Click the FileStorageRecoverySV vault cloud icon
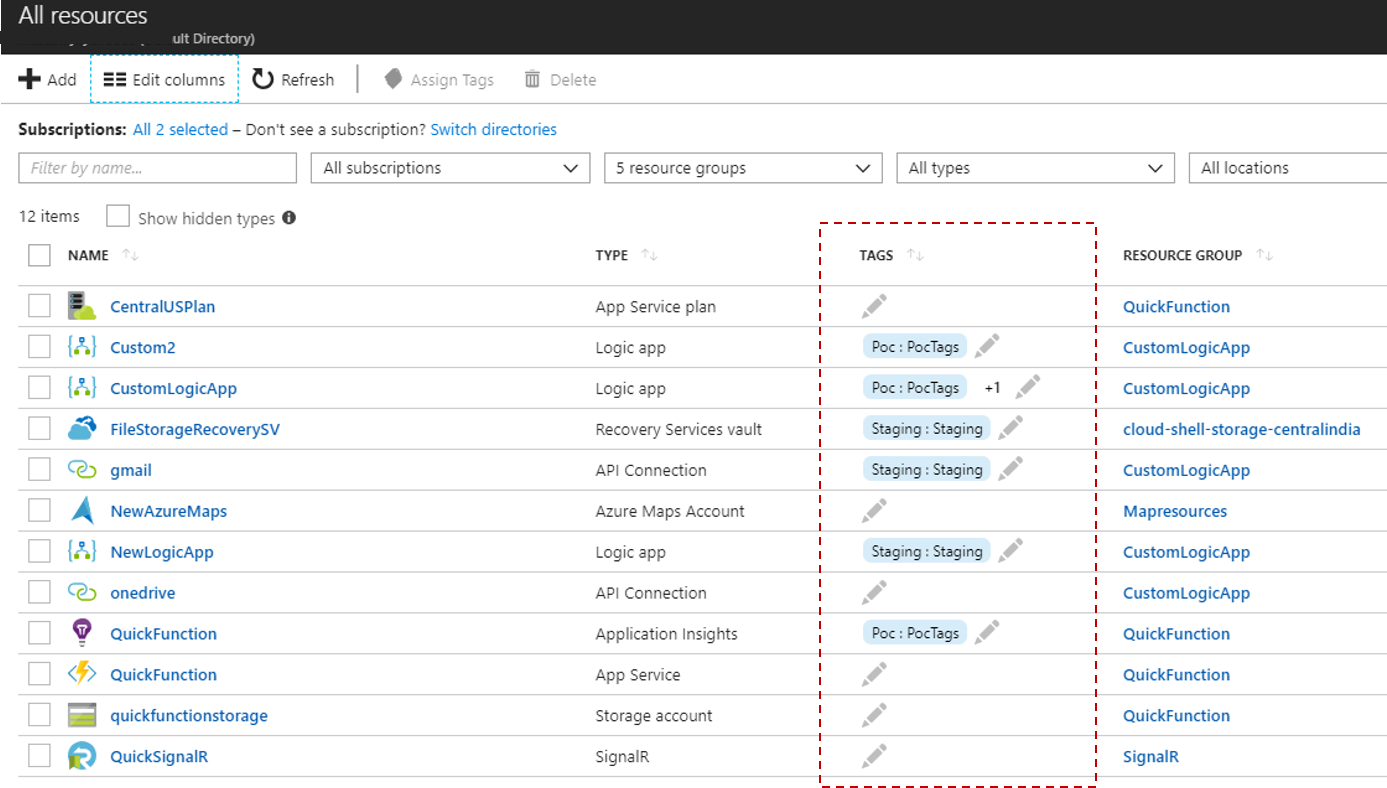This screenshot has height=788, width=1387. coord(82,429)
